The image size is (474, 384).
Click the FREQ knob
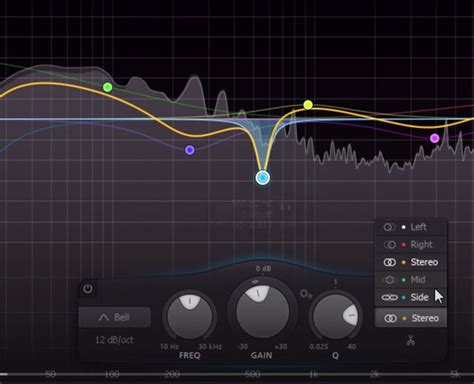click(190, 316)
